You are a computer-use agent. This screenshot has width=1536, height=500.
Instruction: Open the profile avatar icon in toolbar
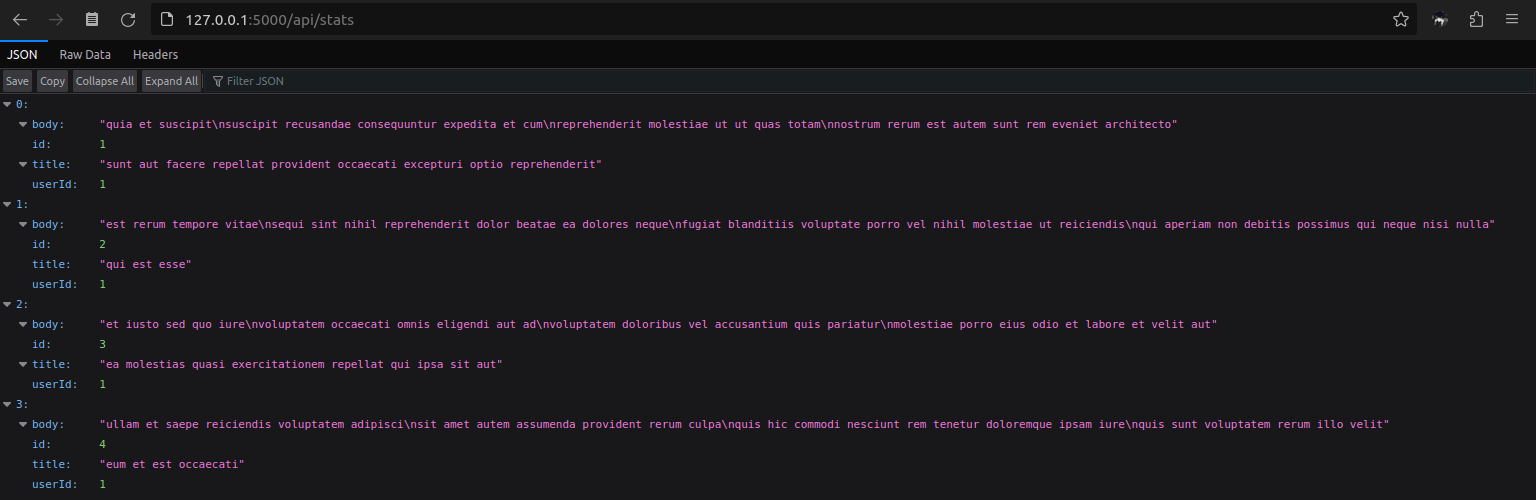tap(1440, 19)
